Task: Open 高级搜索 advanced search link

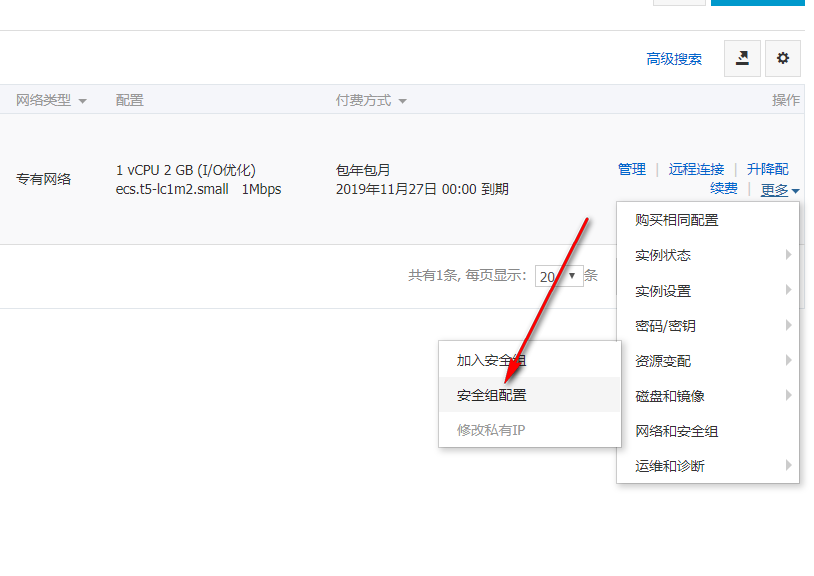Action: (x=674, y=59)
